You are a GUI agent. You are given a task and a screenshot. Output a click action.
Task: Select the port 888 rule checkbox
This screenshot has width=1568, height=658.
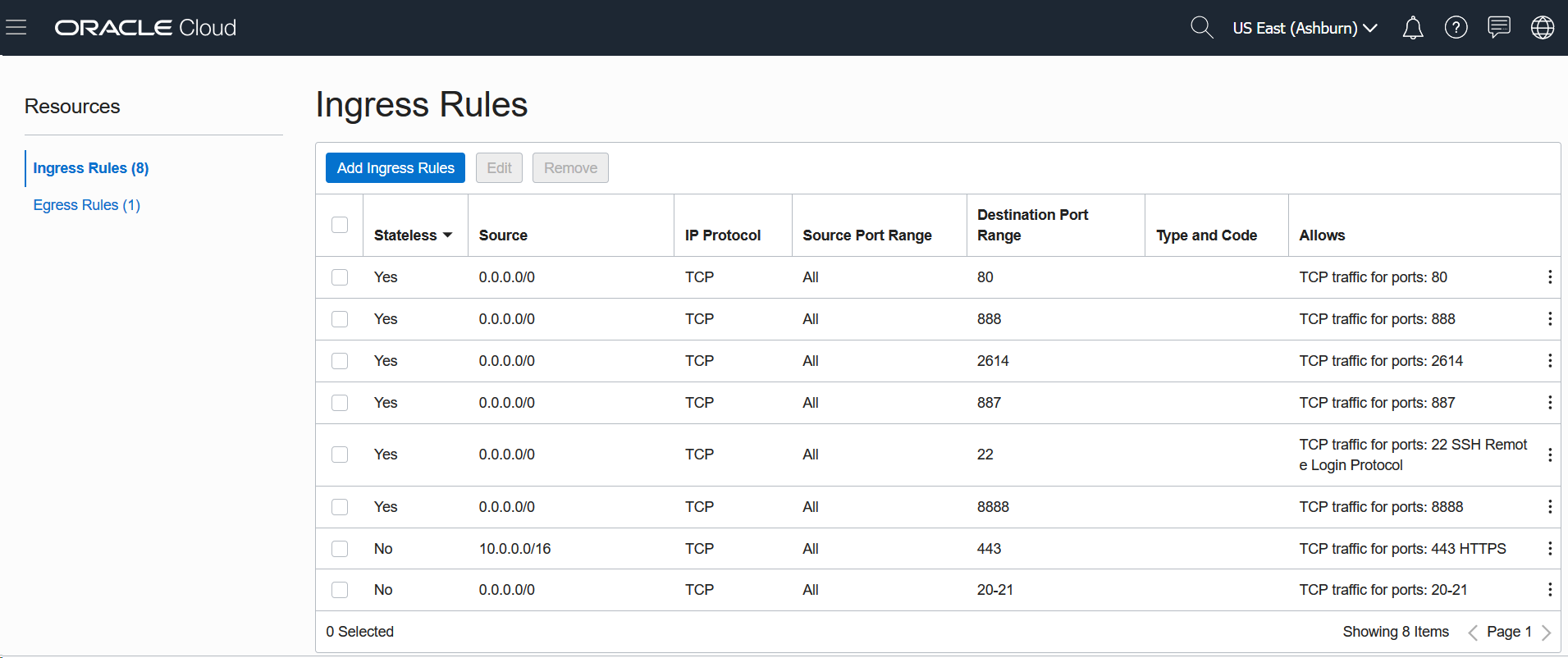[340, 319]
